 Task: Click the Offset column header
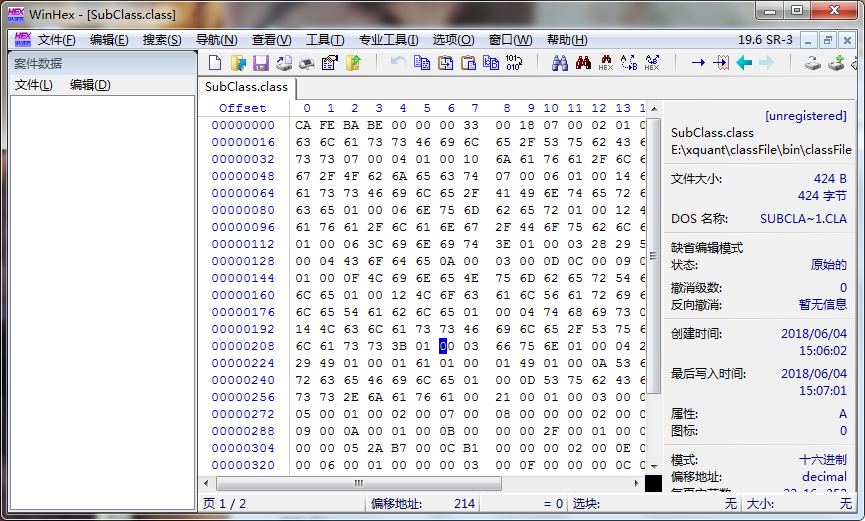point(243,108)
